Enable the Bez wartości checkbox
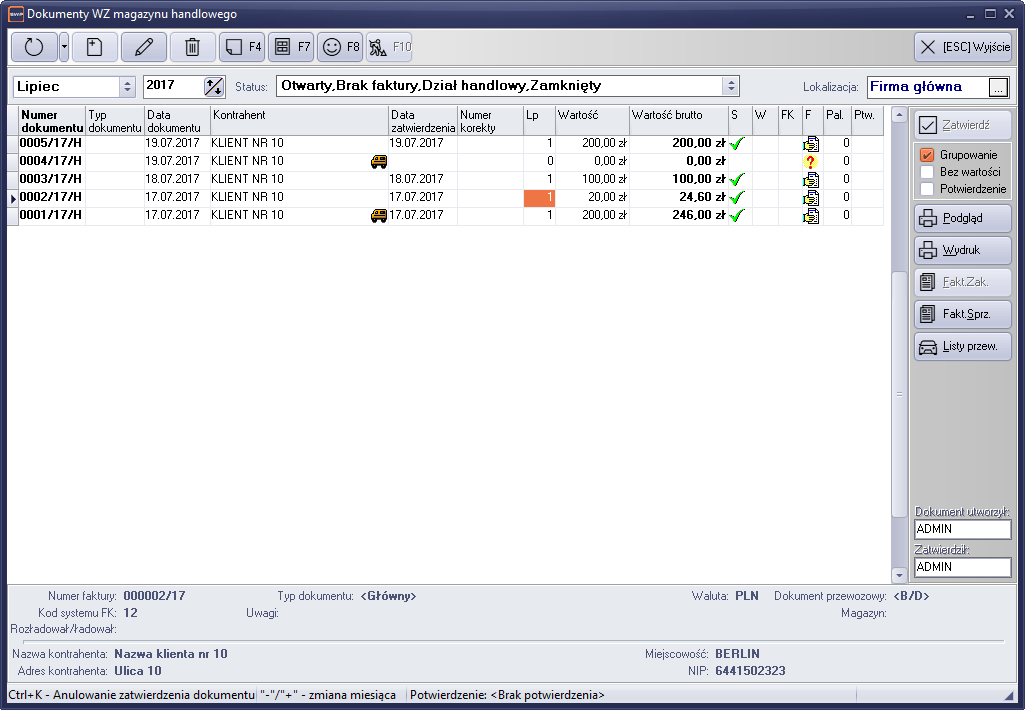 point(927,172)
